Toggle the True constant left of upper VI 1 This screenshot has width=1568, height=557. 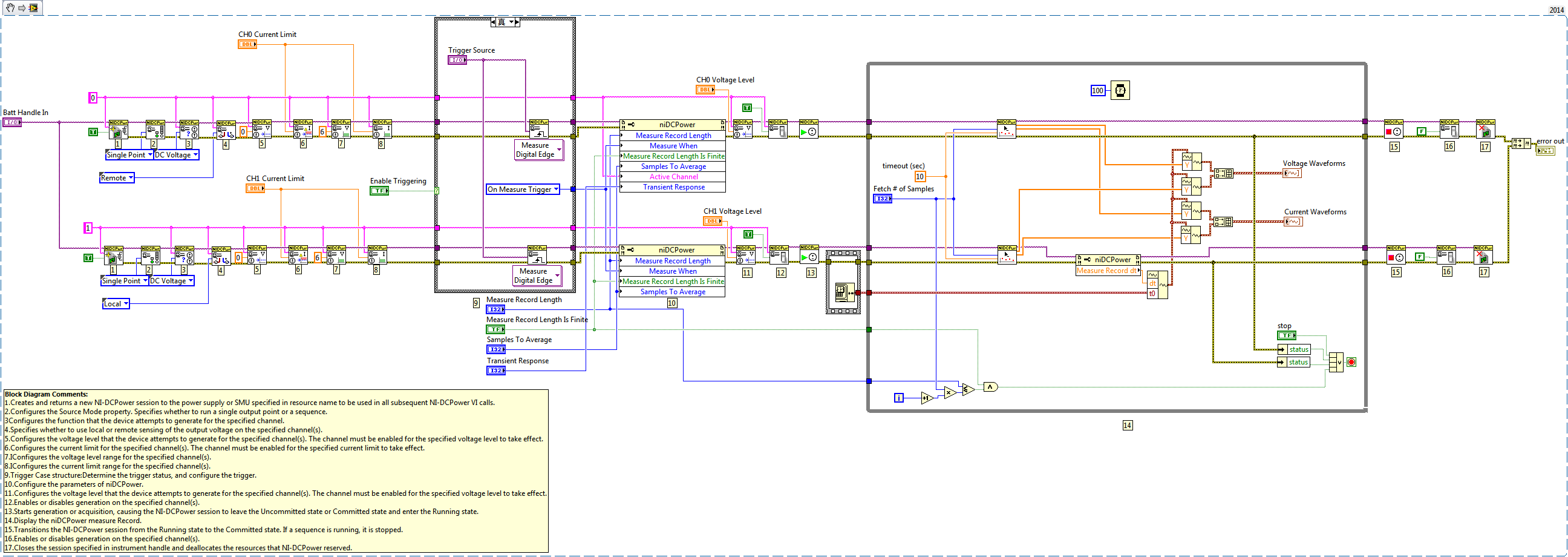[93, 131]
